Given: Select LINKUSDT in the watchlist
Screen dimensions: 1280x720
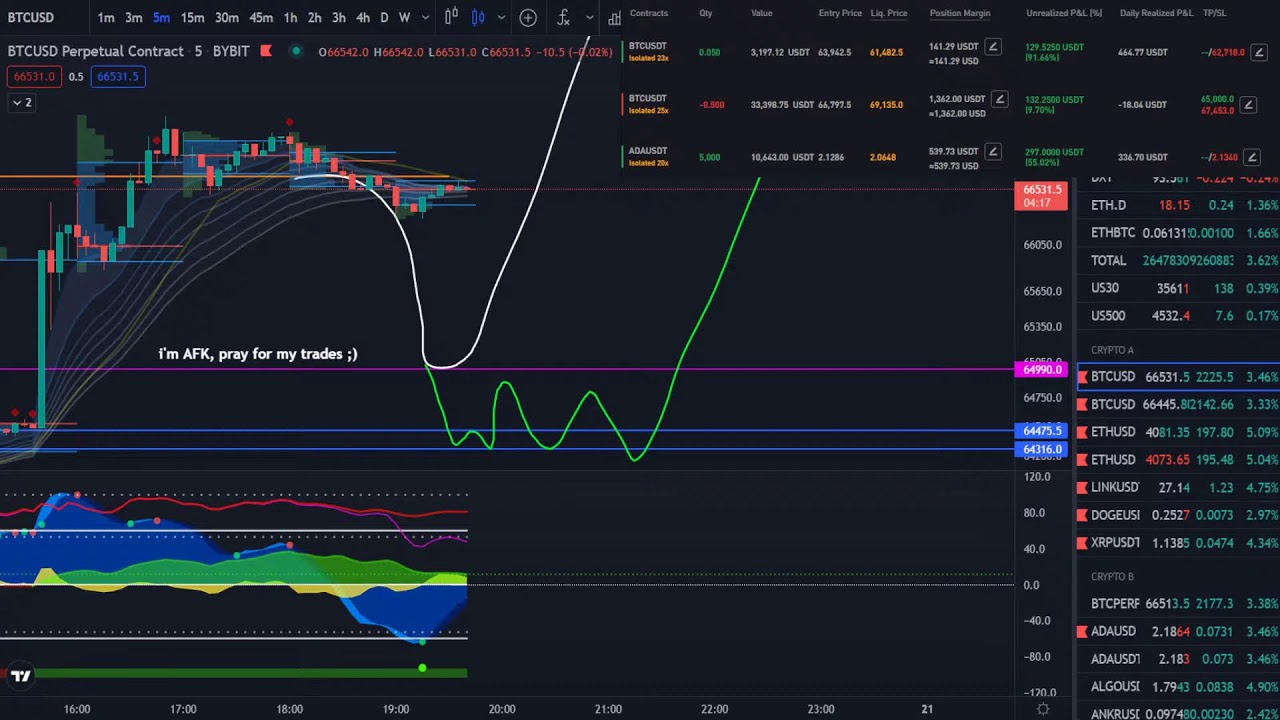Looking at the screenshot, I should pos(1178,488).
